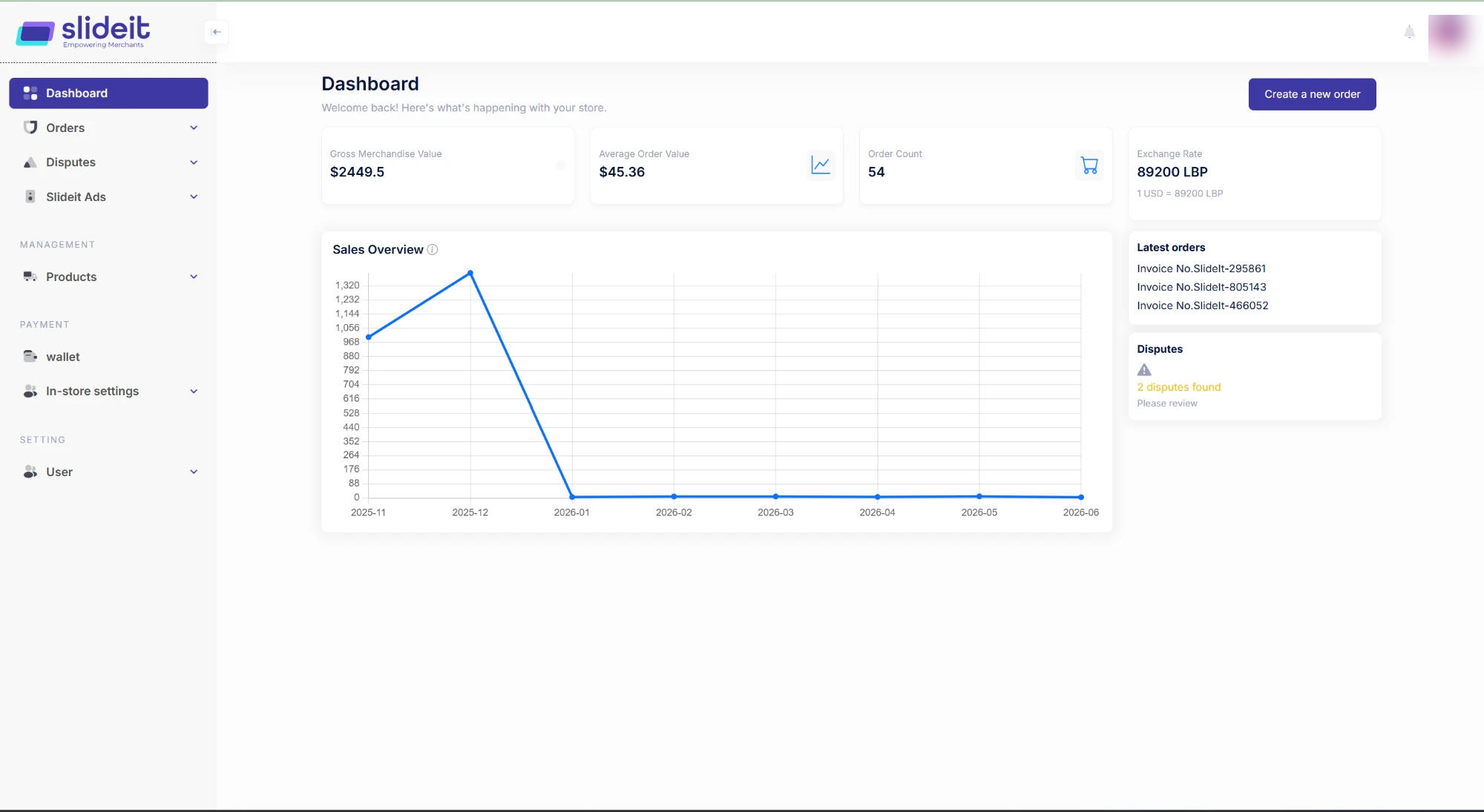Click 'Please review' in the Disputes card
The image size is (1484, 812).
pyautogui.click(x=1166, y=403)
